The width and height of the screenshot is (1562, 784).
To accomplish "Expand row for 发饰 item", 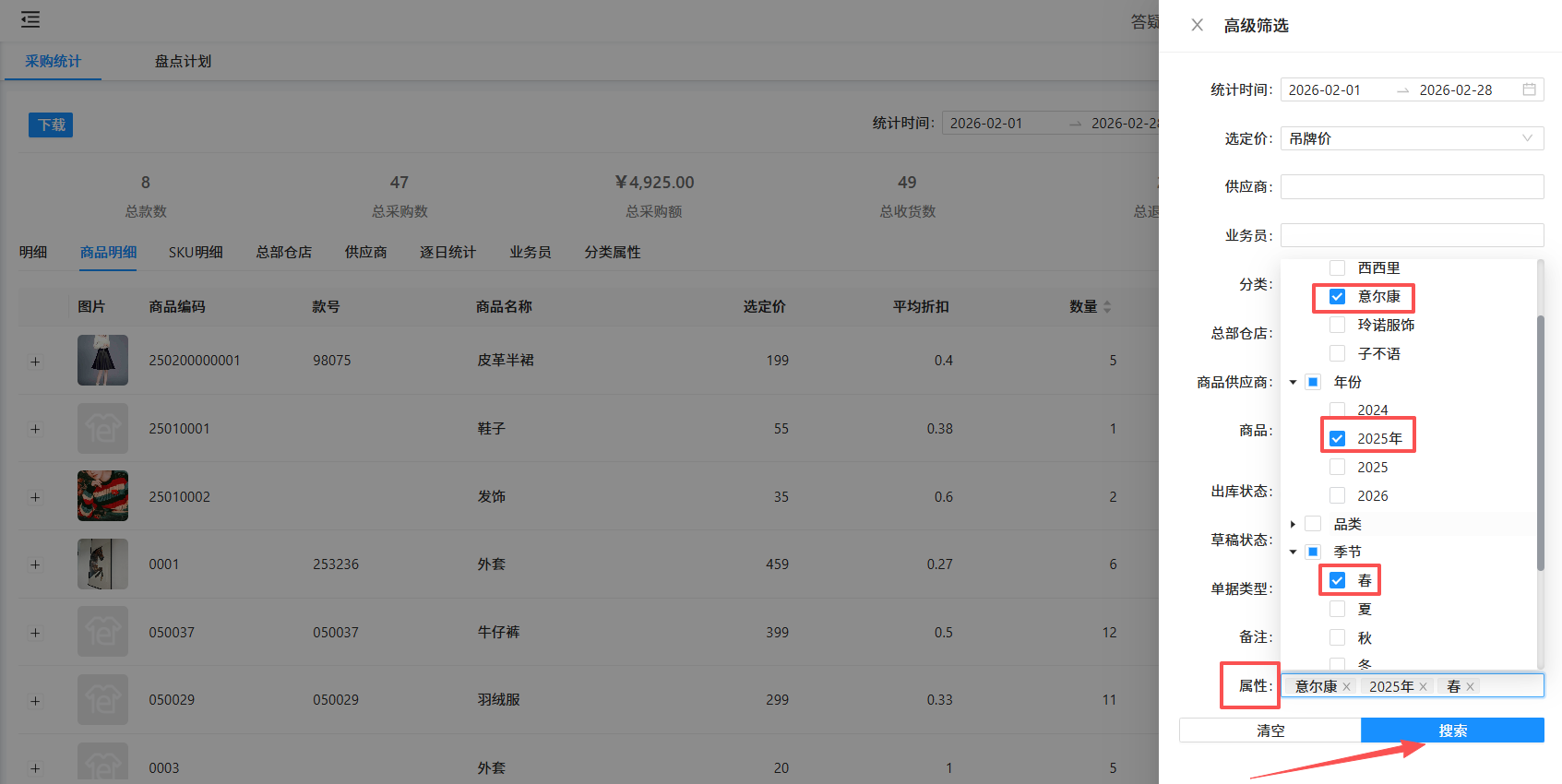I will click(35, 497).
